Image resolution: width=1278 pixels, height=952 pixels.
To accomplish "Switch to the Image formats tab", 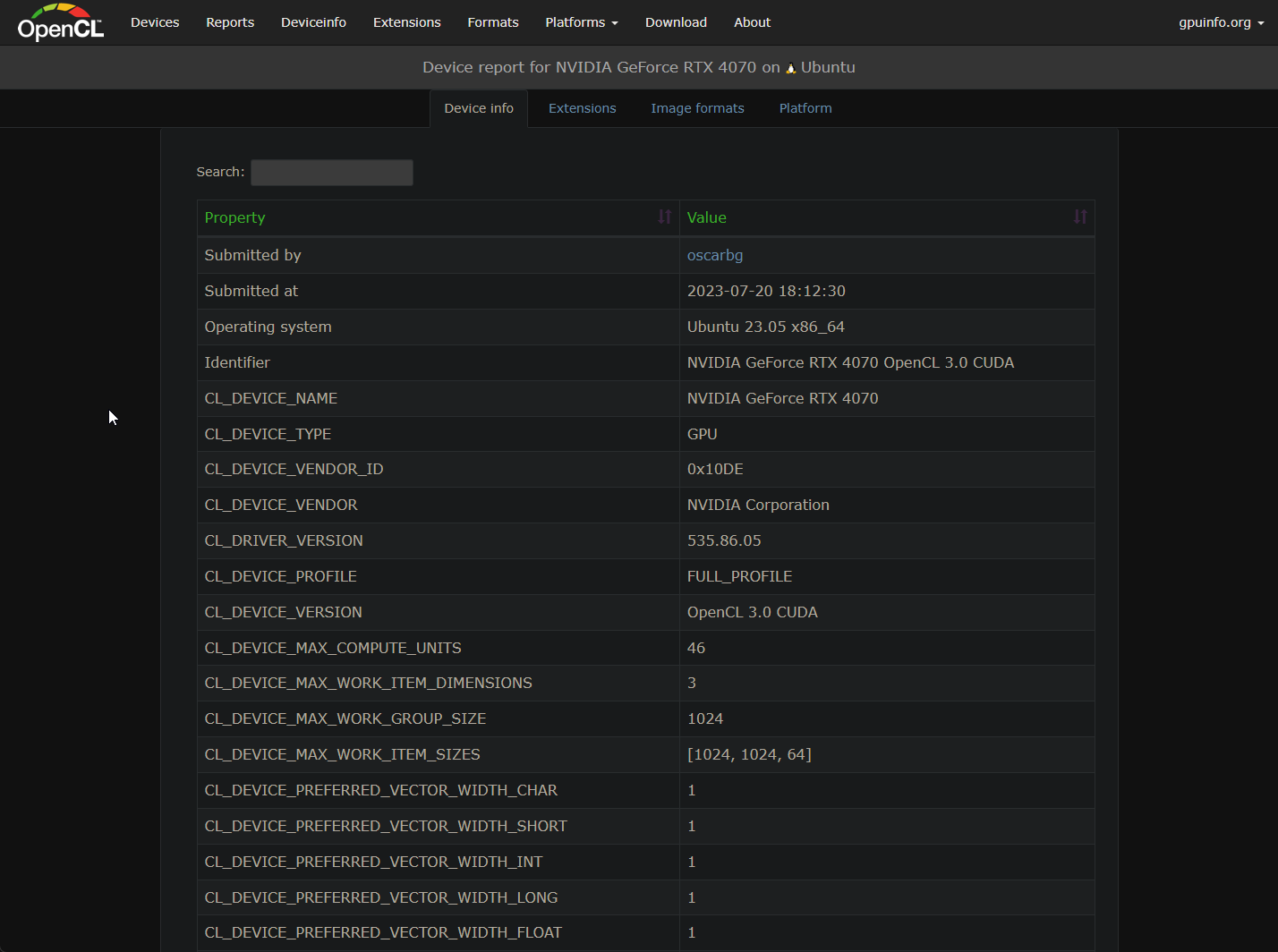I will [x=697, y=108].
